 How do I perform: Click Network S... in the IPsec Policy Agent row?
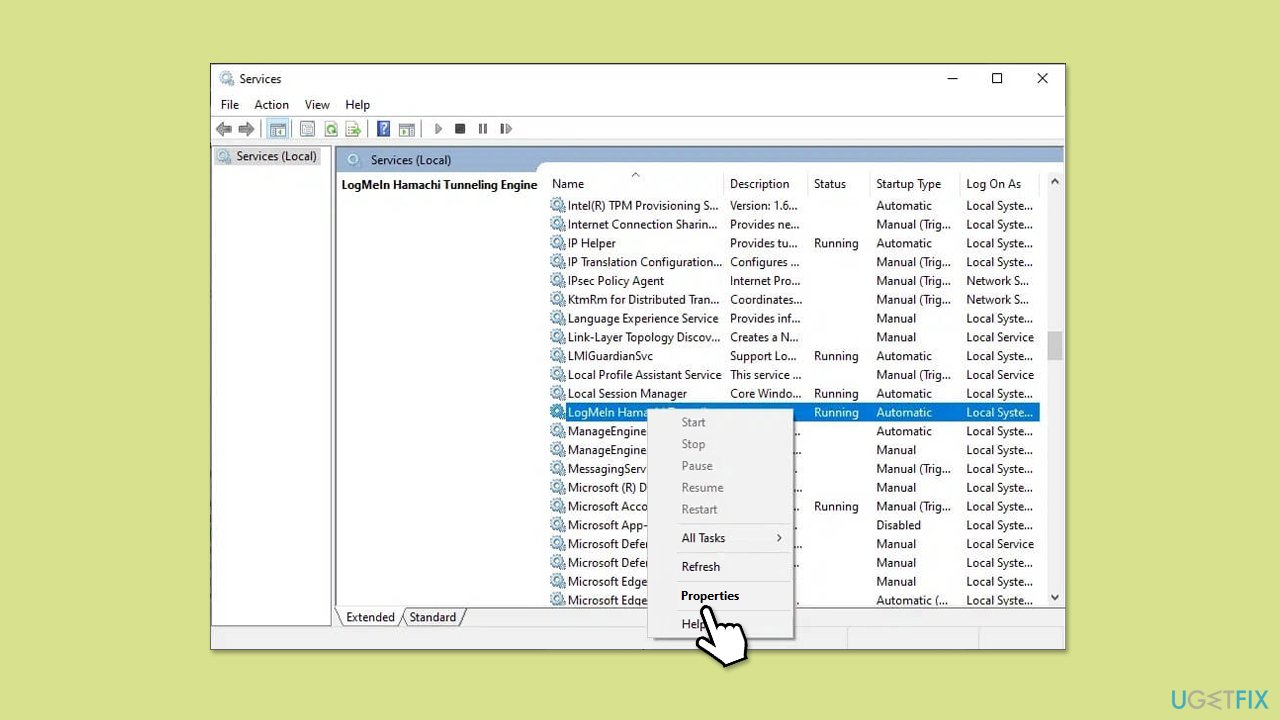pyautogui.click(x=997, y=281)
